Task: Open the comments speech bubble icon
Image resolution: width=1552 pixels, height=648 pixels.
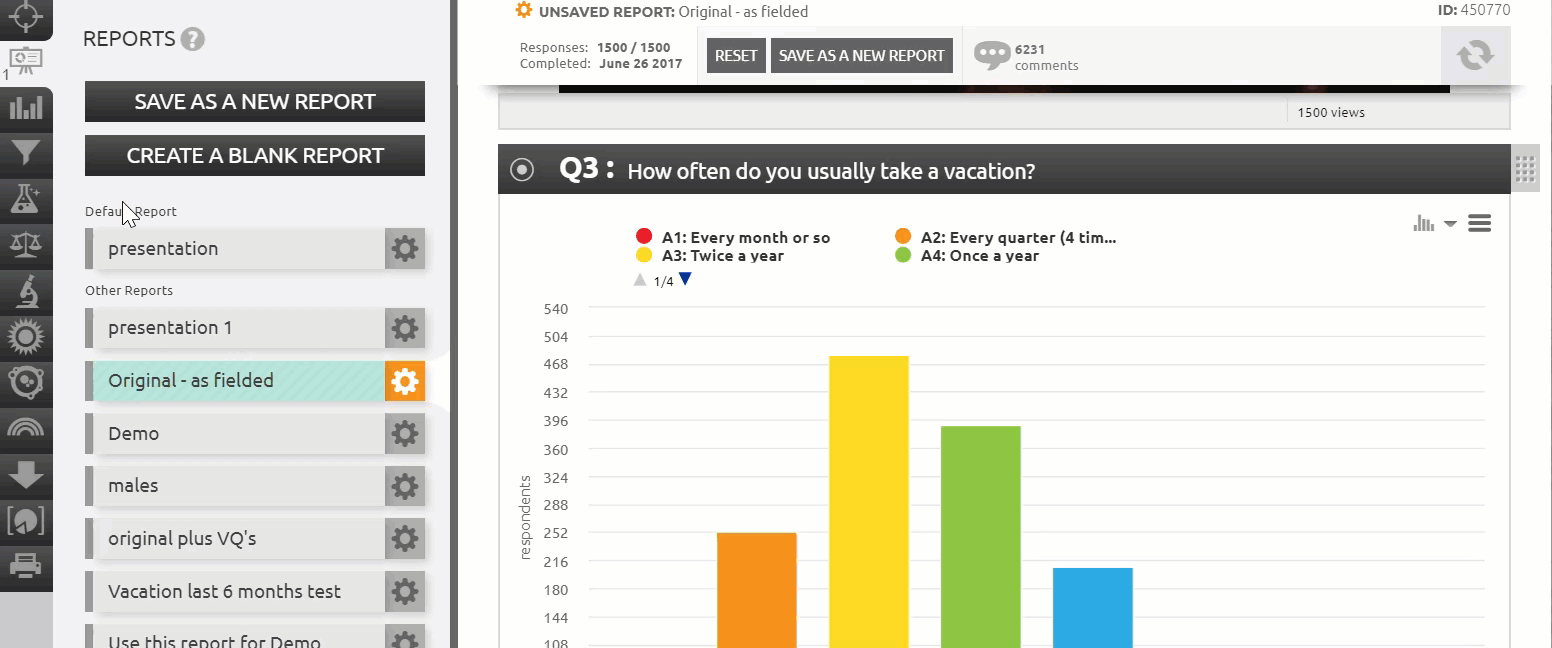Action: (x=992, y=55)
